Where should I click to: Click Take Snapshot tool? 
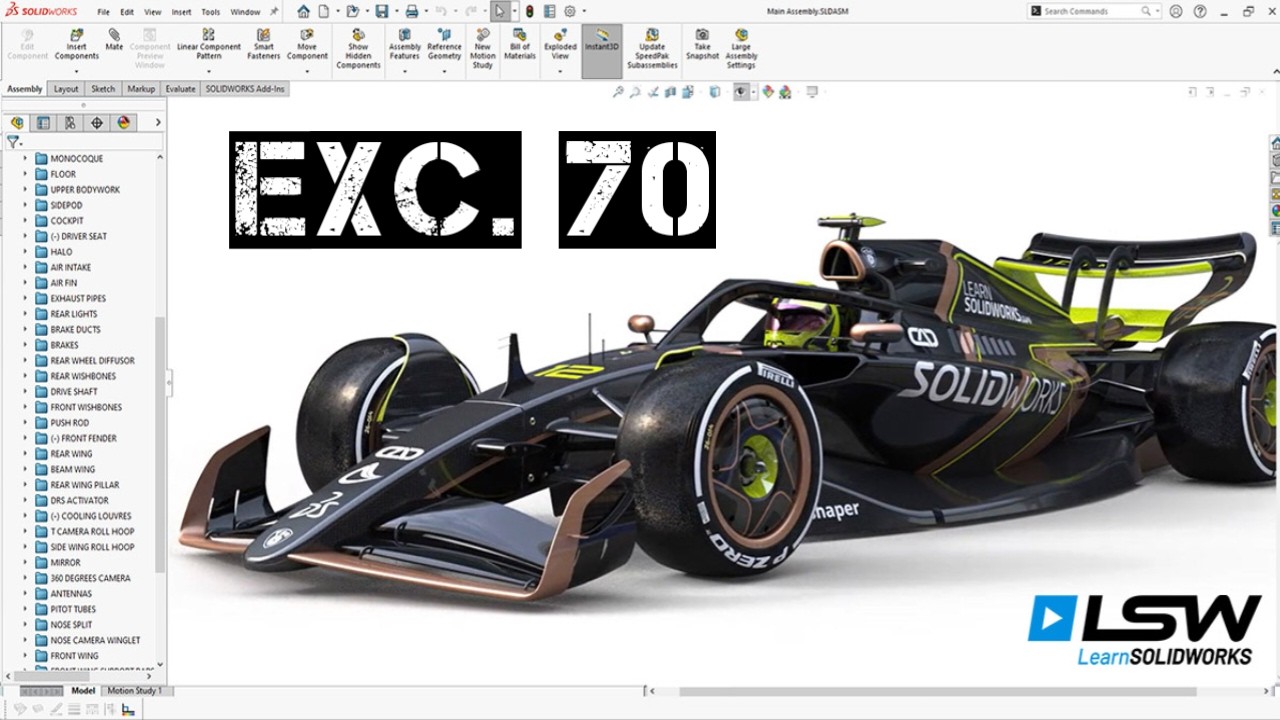click(x=702, y=45)
